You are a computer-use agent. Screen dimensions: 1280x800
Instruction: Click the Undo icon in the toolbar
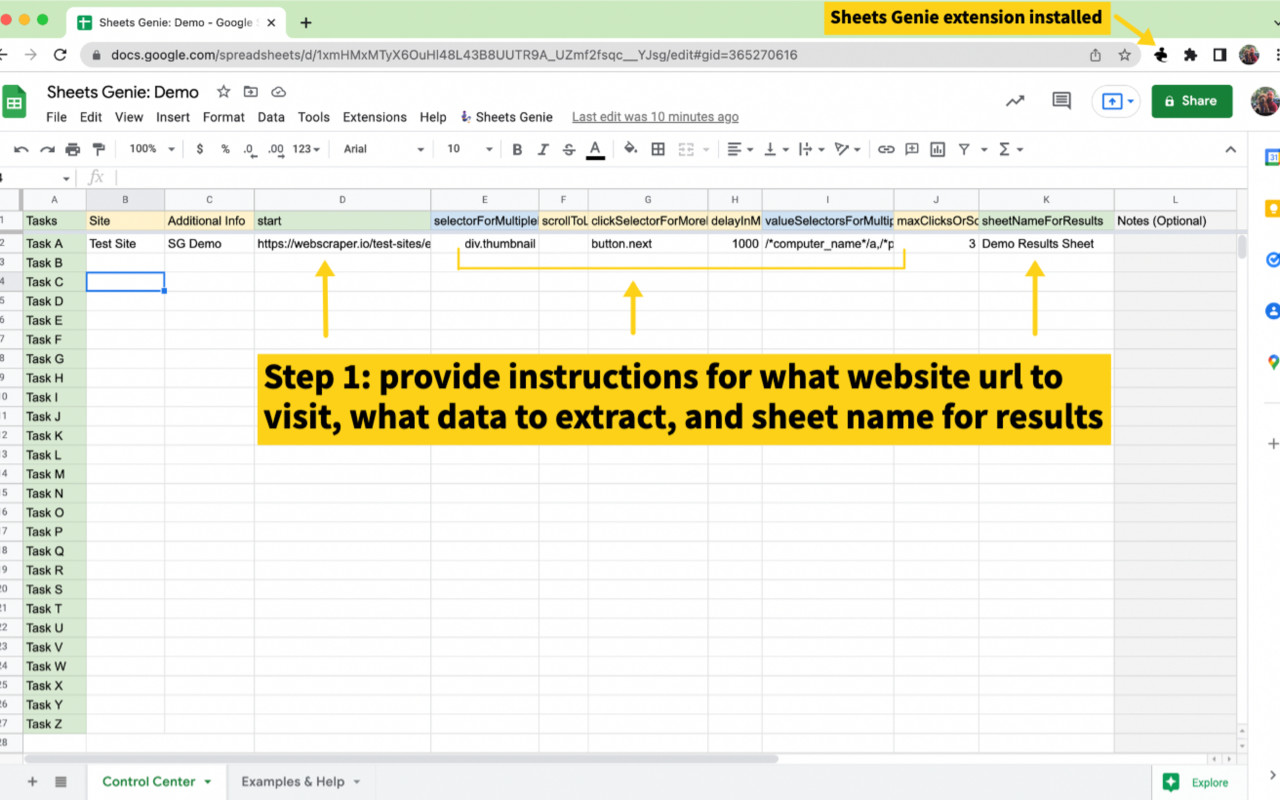[21, 149]
